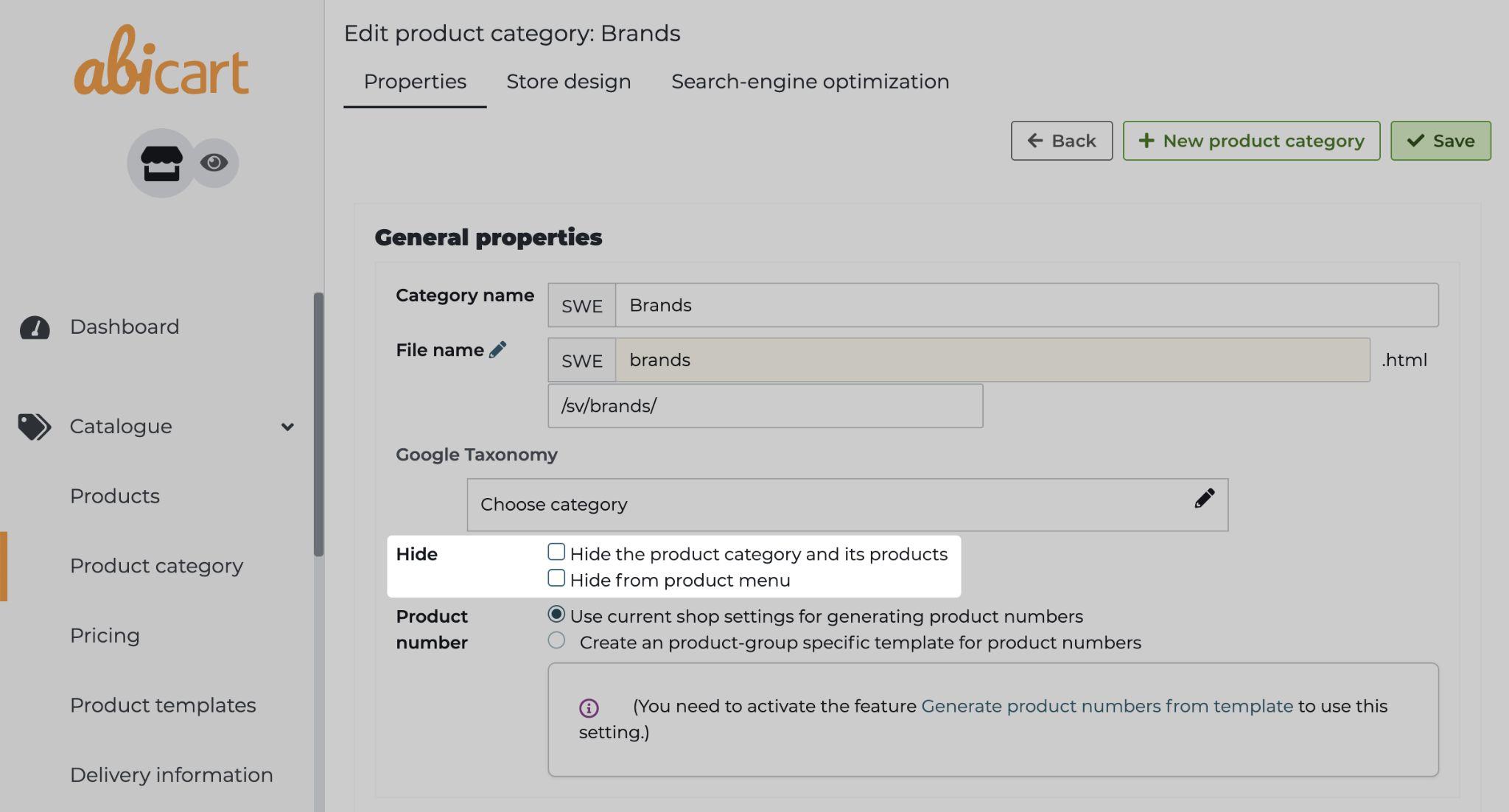Click the purple info icon

click(589, 708)
